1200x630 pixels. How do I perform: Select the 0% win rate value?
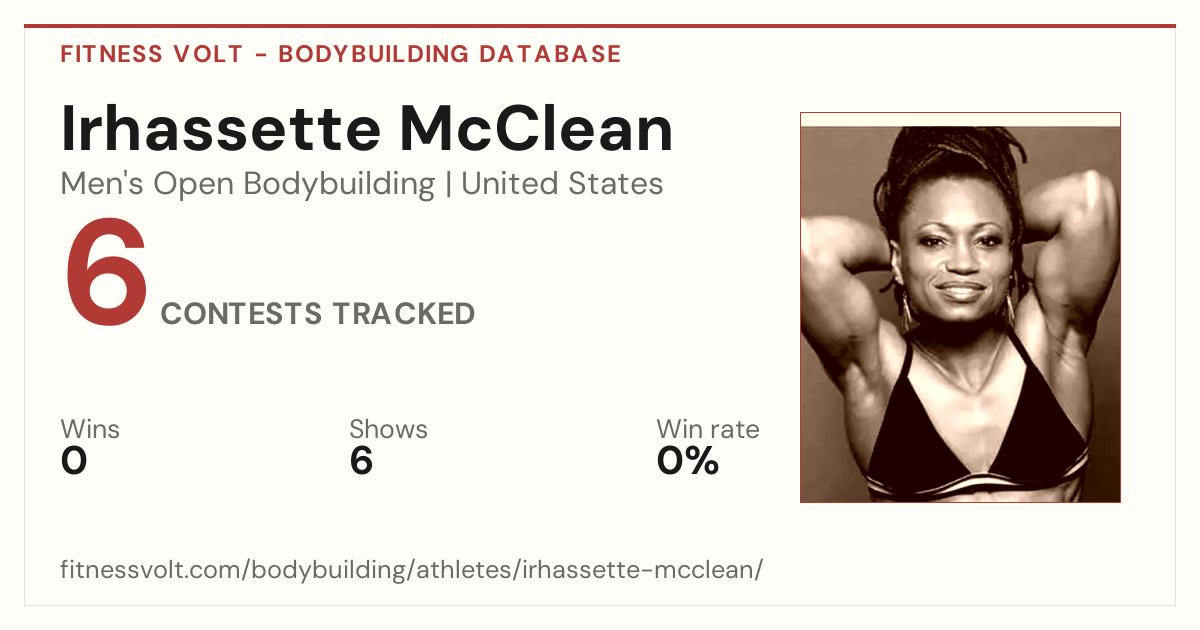(688, 461)
